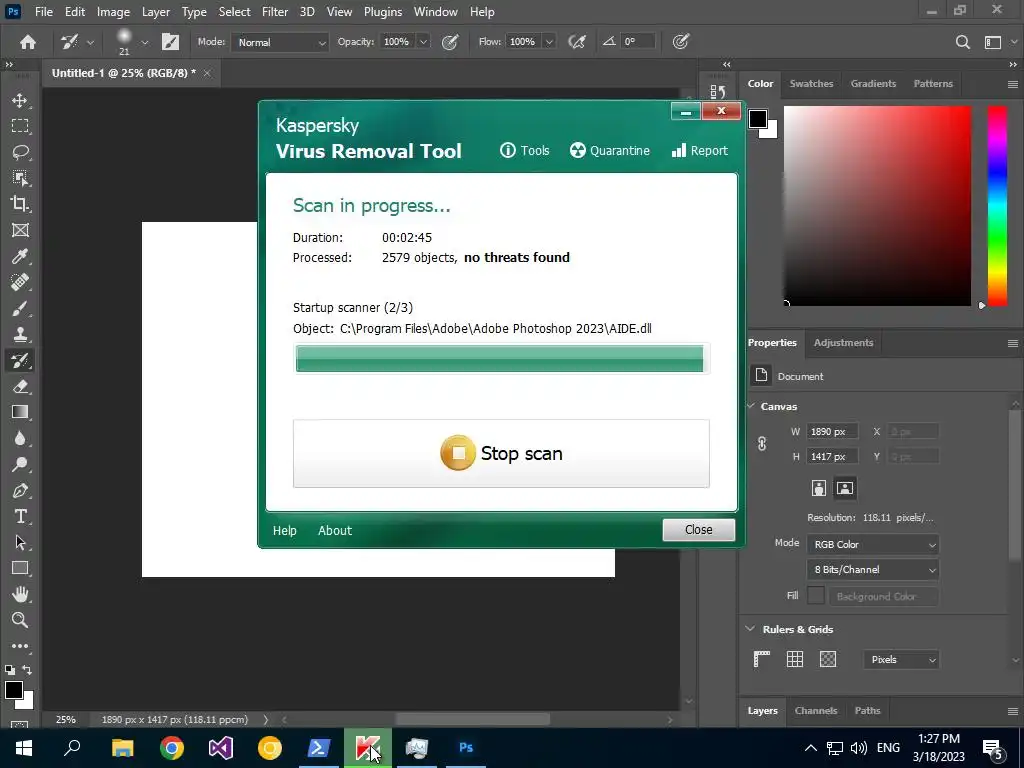This screenshot has width=1024, height=768.
Task: Pick a color in the color field
Action: pyautogui.click(x=877, y=206)
